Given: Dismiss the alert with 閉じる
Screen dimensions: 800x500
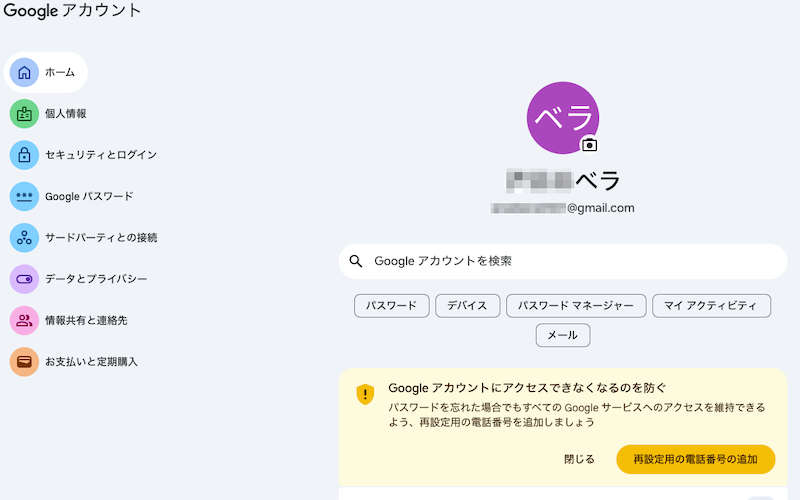Looking at the screenshot, I should point(579,459).
